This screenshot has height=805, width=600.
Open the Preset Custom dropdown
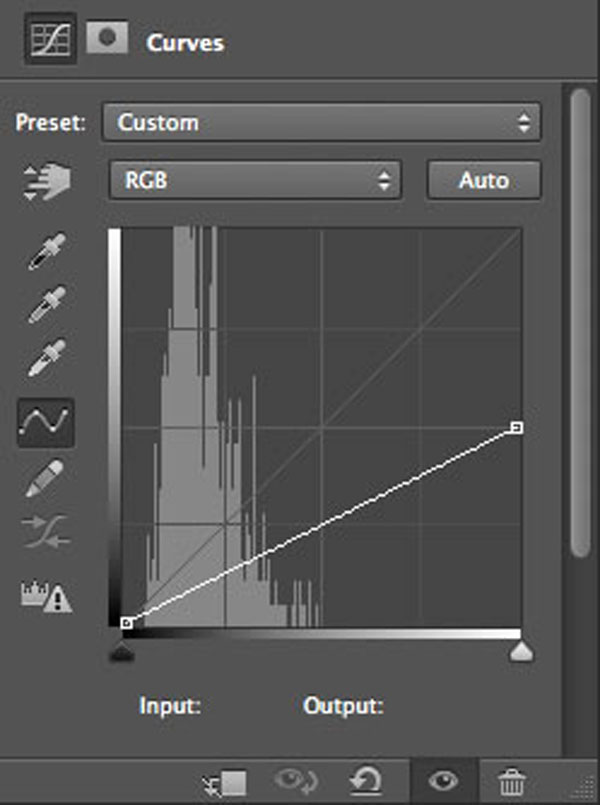pyautogui.click(x=321, y=122)
